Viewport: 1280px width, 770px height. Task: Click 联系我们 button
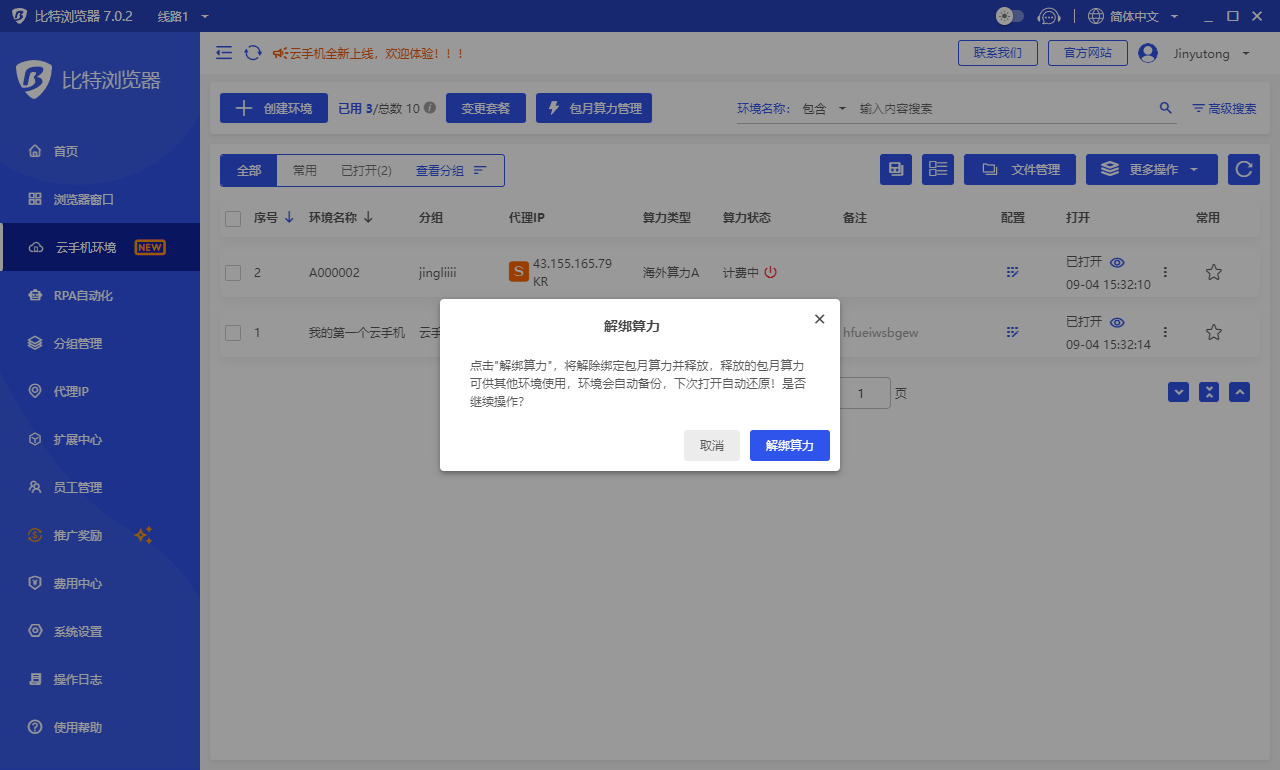[998, 53]
